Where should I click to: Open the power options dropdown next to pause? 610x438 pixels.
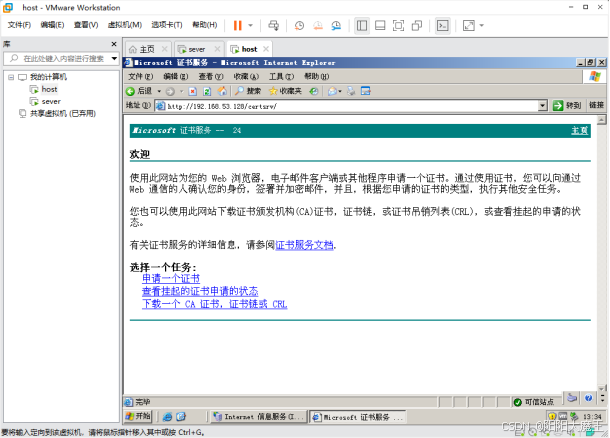coord(251,26)
